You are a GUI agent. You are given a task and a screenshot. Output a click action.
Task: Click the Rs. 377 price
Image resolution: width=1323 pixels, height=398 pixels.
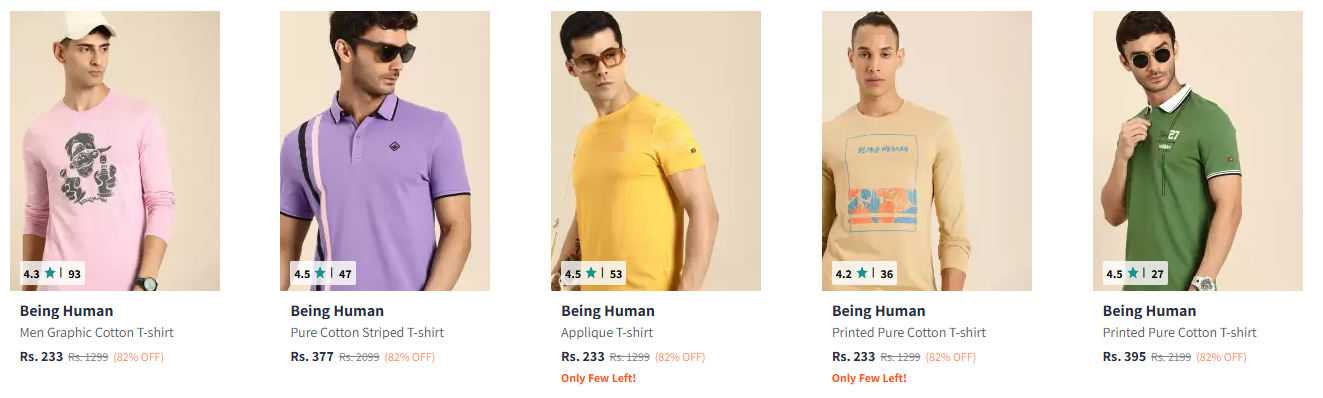(x=312, y=356)
